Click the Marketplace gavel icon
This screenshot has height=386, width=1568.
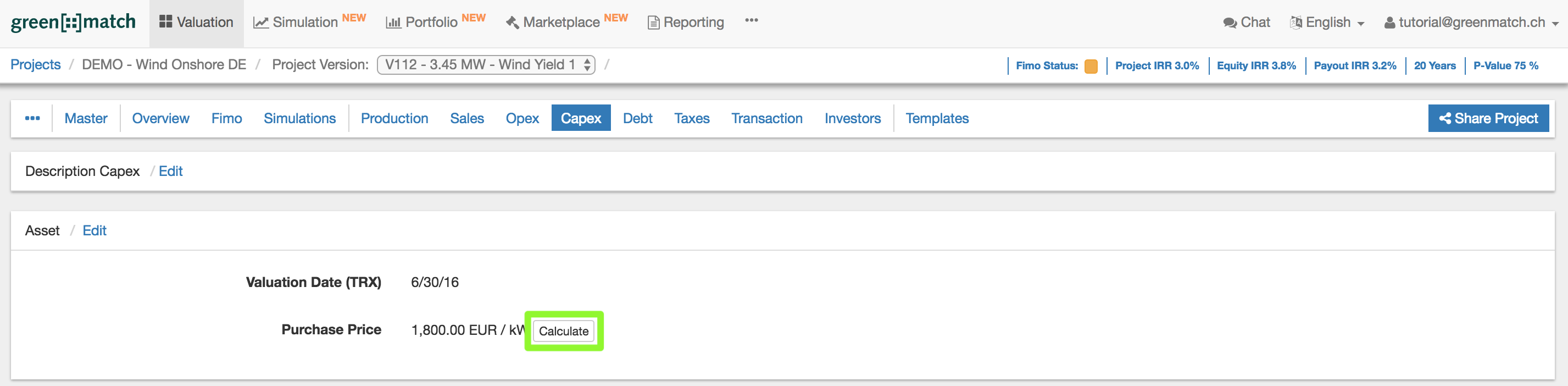513,23
